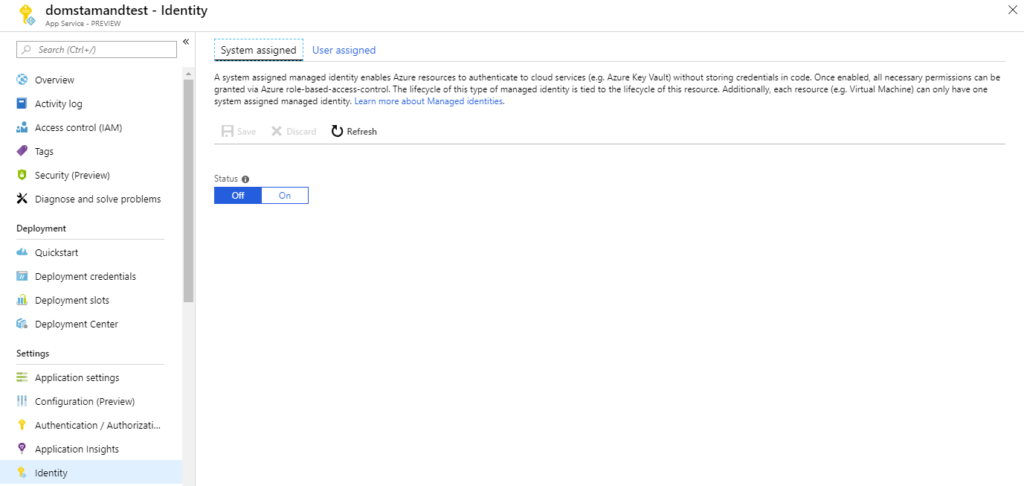The width and height of the screenshot is (1024, 486).
Task: Click the Configuration sliders icon
Action: click(x=22, y=401)
